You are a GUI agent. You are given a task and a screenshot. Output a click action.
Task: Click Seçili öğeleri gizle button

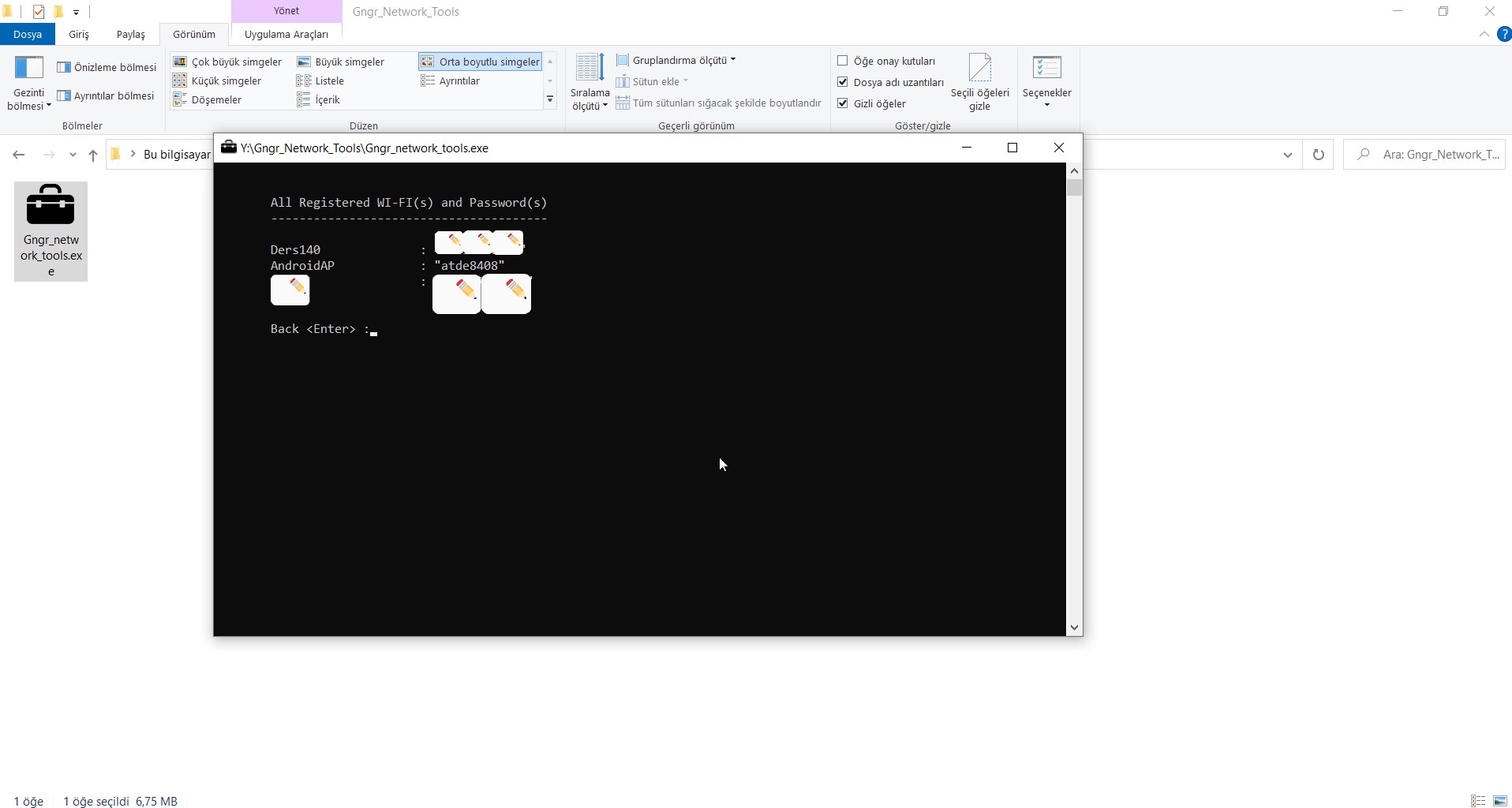(979, 82)
